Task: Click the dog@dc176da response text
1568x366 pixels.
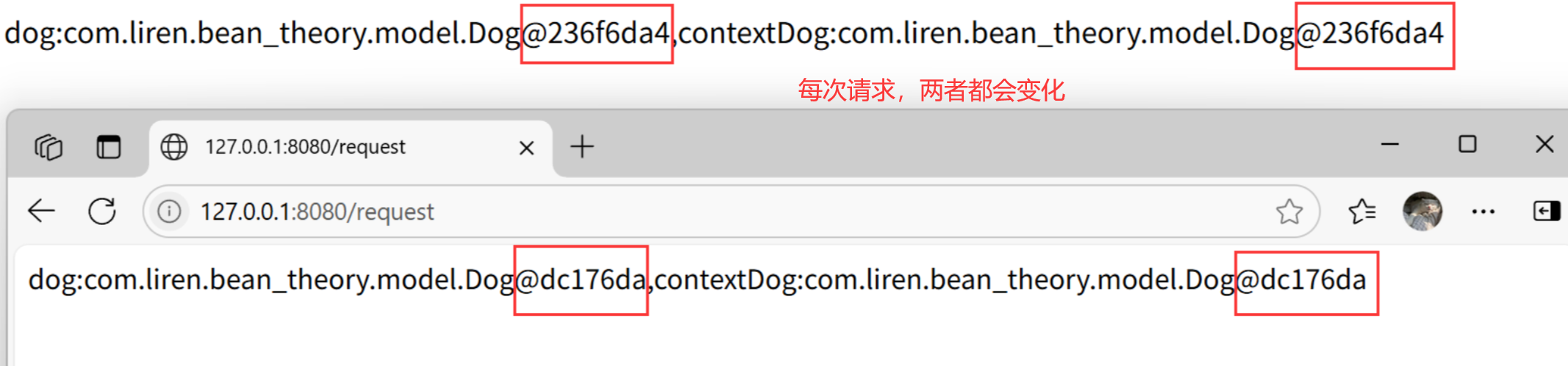Action: [337, 280]
